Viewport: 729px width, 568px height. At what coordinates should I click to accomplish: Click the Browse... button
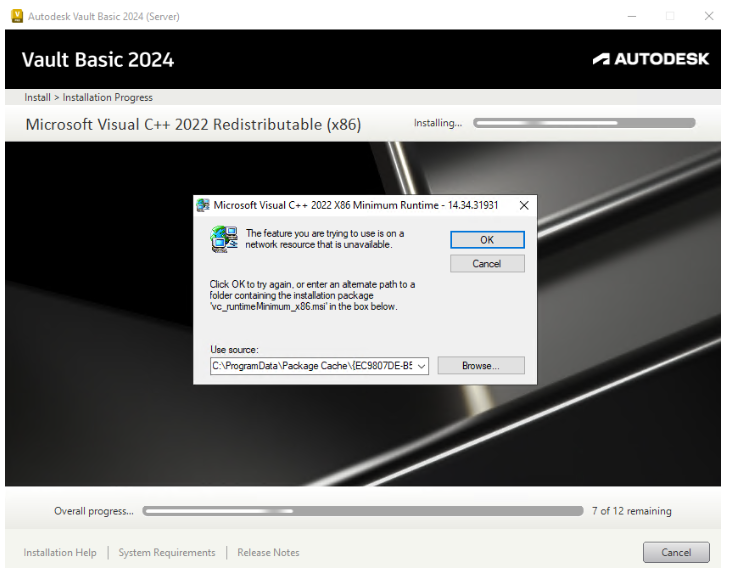click(481, 366)
